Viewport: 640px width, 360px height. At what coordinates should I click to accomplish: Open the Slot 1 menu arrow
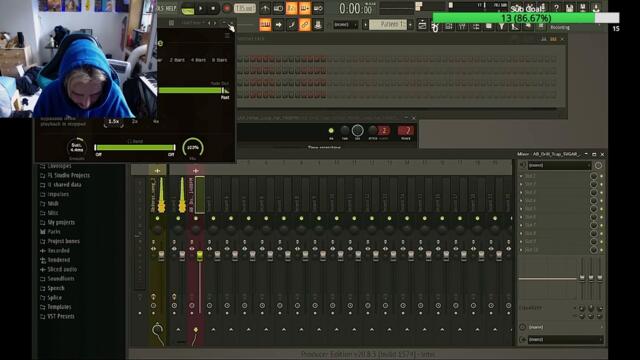pyautogui.click(x=521, y=176)
